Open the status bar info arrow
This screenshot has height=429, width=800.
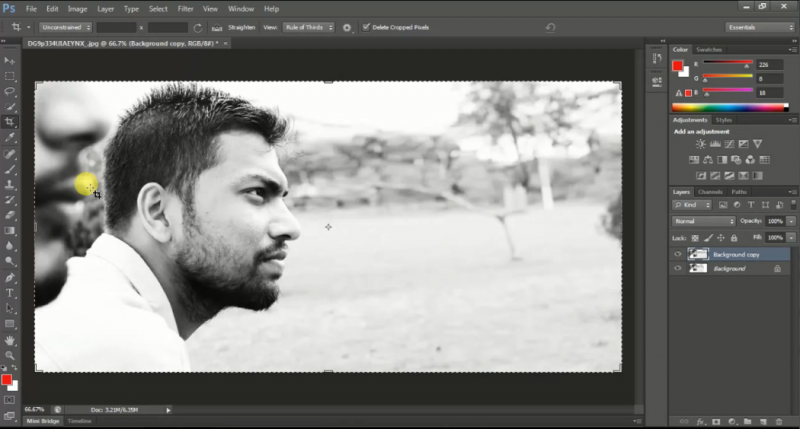point(168,410)
